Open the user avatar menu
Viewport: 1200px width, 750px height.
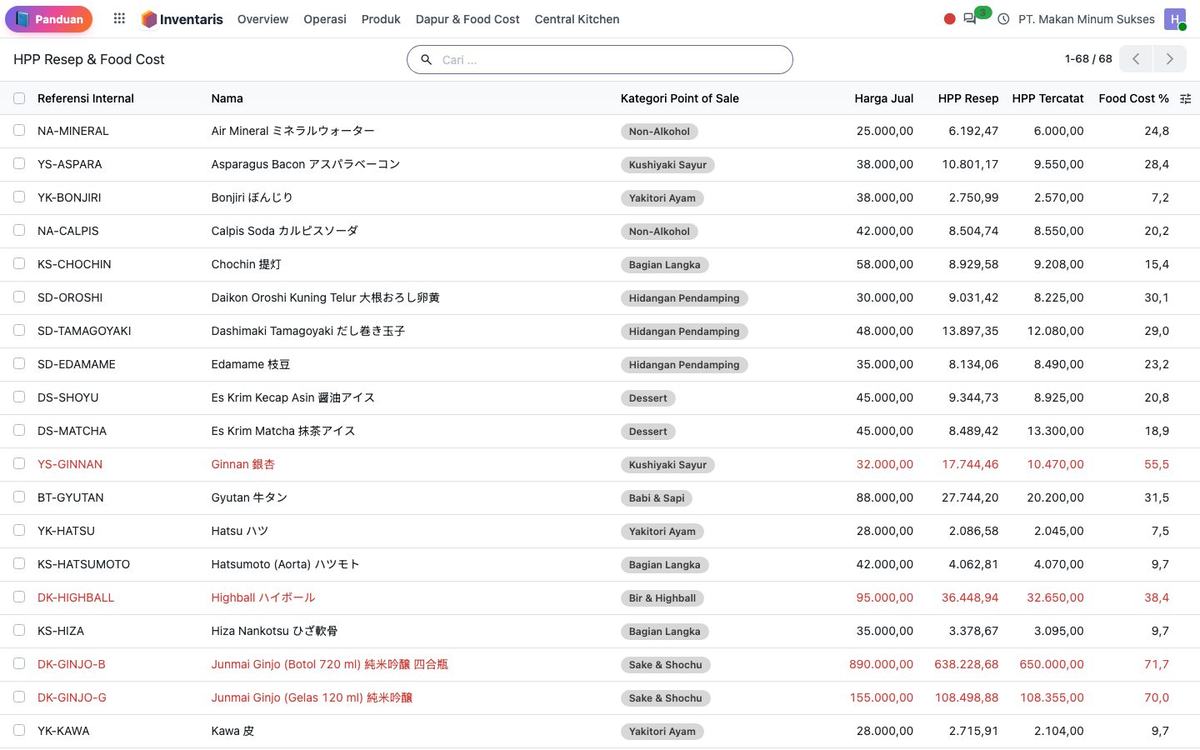[x=1174, y=19]
